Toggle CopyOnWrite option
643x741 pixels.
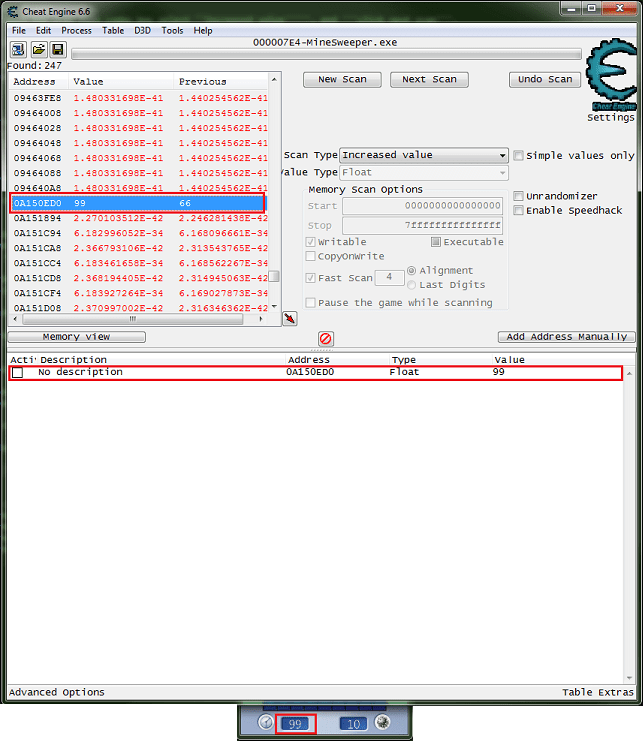pos(310,256)
